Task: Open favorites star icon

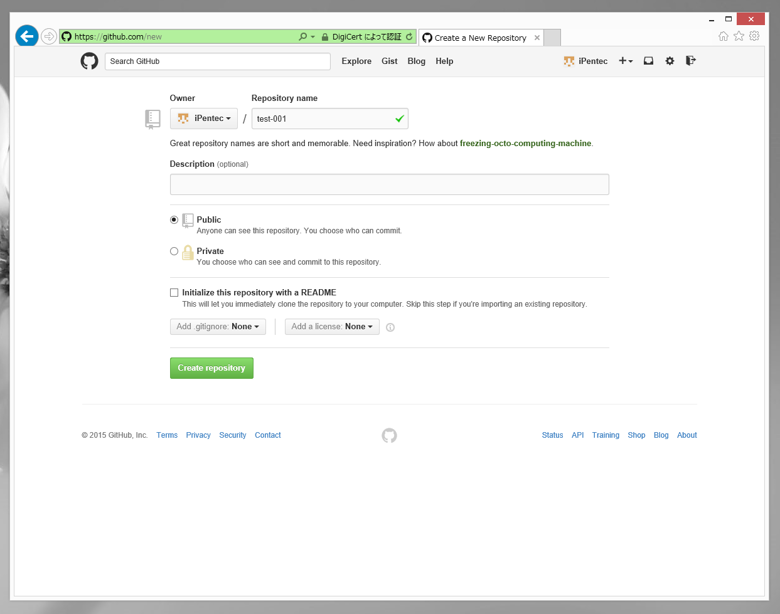Action: [x=739, y=36]
